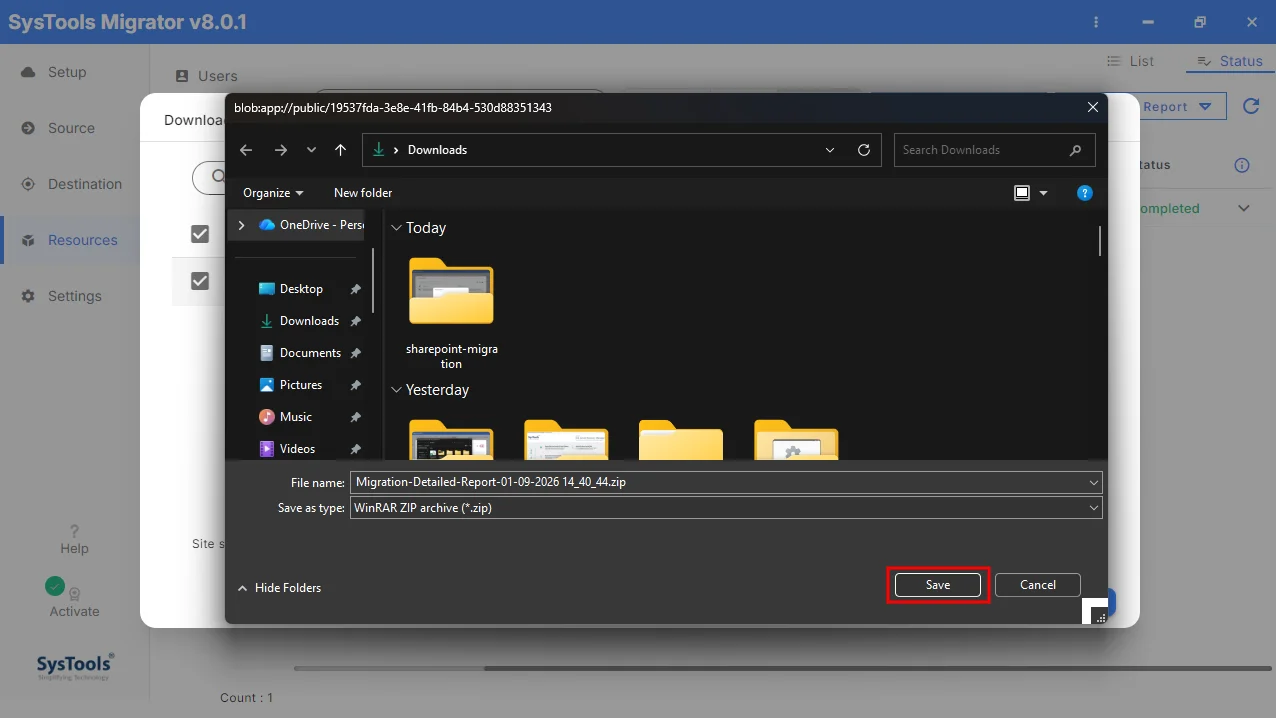Go back using the save dialog's back arrow
This screenshot has width=1276, height=718.
point(247,150)
